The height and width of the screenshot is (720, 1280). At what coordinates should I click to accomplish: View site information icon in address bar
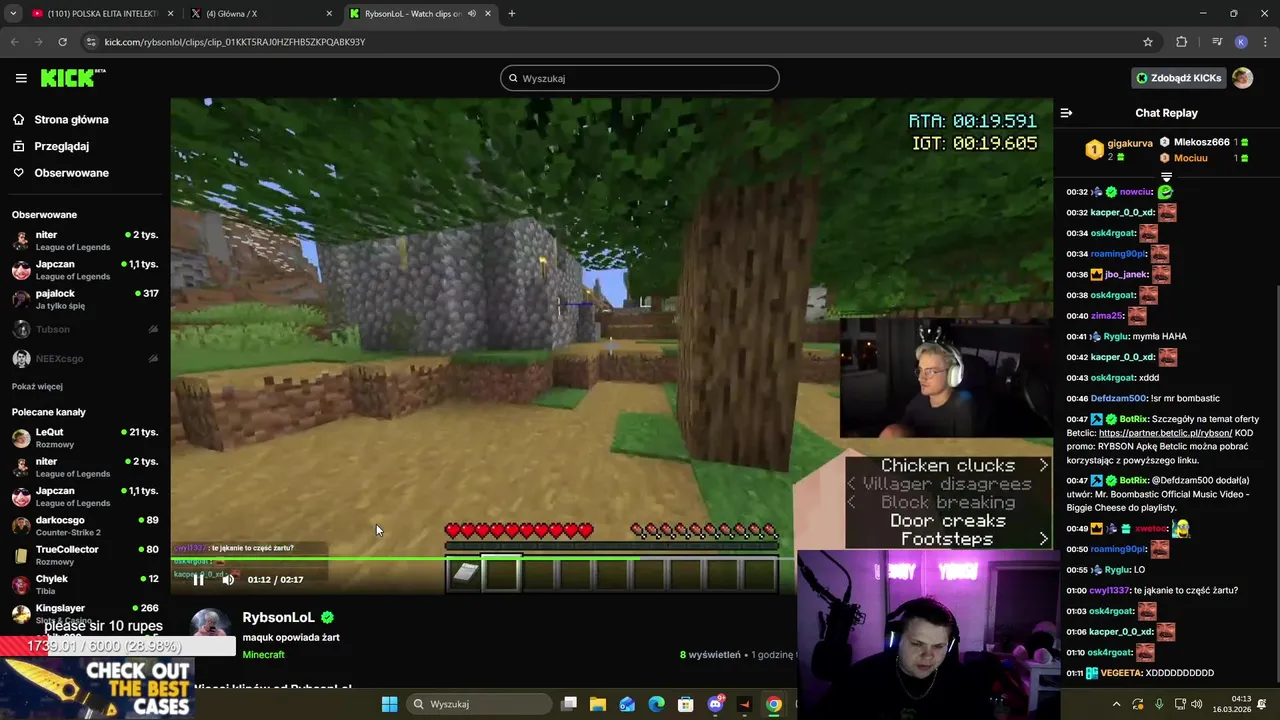coord(91,42)
